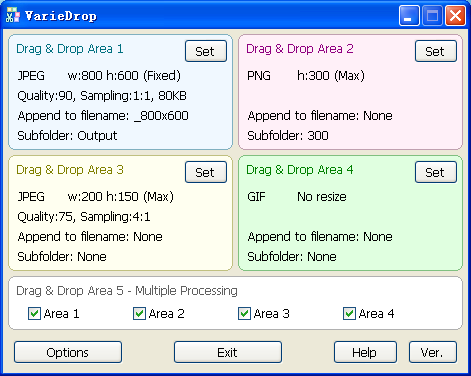Screen dimensions: 471x376
Task: Click the Exit button
Action: 228,352
